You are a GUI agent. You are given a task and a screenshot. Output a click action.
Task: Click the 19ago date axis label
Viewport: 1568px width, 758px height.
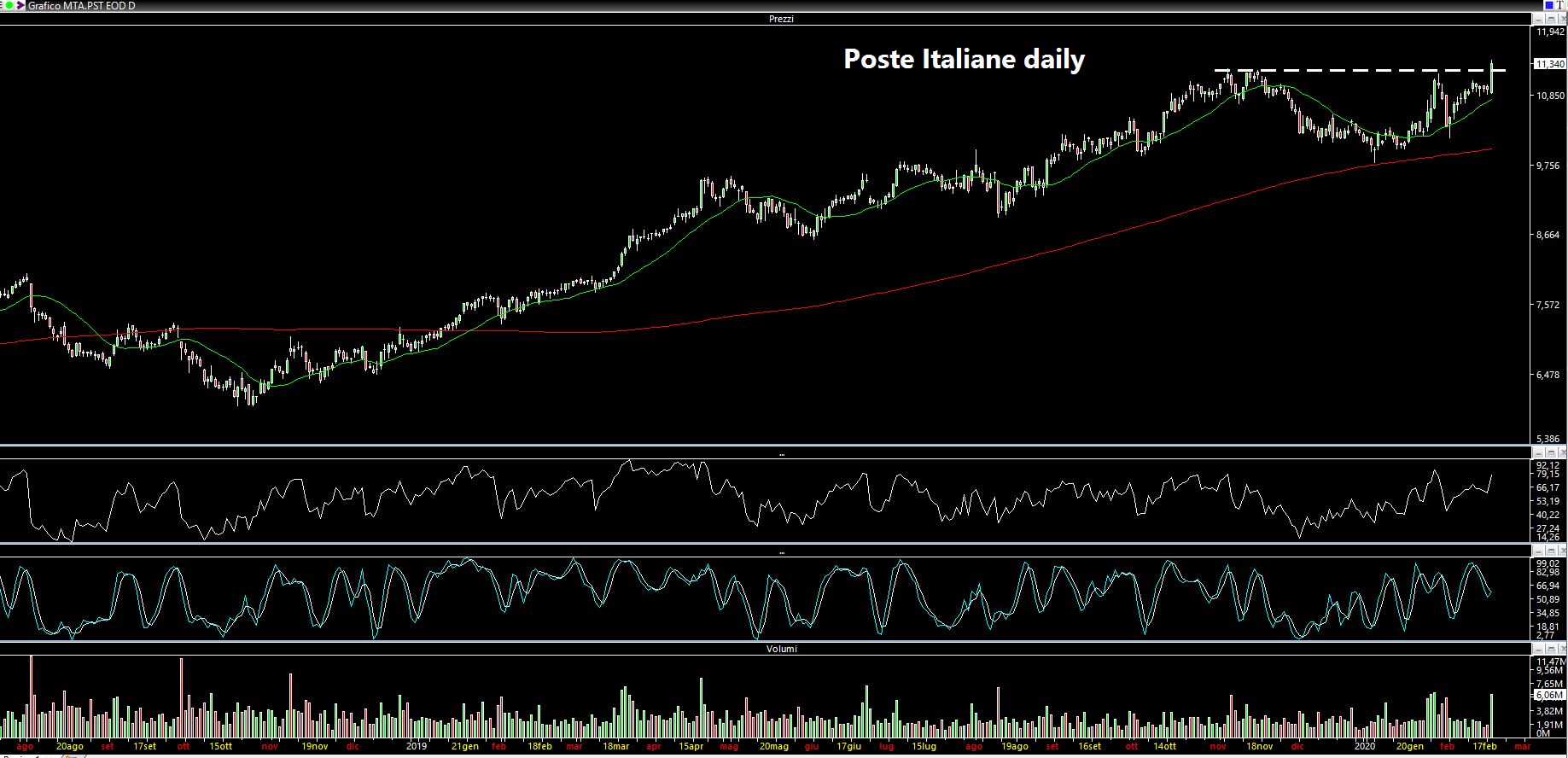tap(1015, 746)
